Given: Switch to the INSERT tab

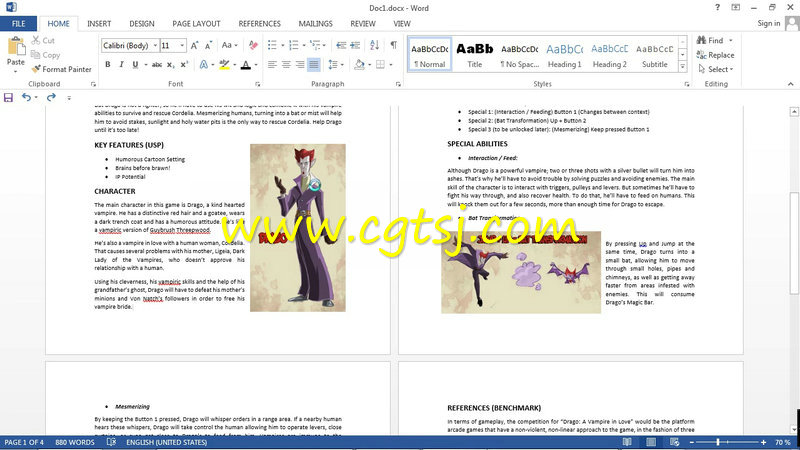Looking at the screenshot, I should click(x=99, y=23).
